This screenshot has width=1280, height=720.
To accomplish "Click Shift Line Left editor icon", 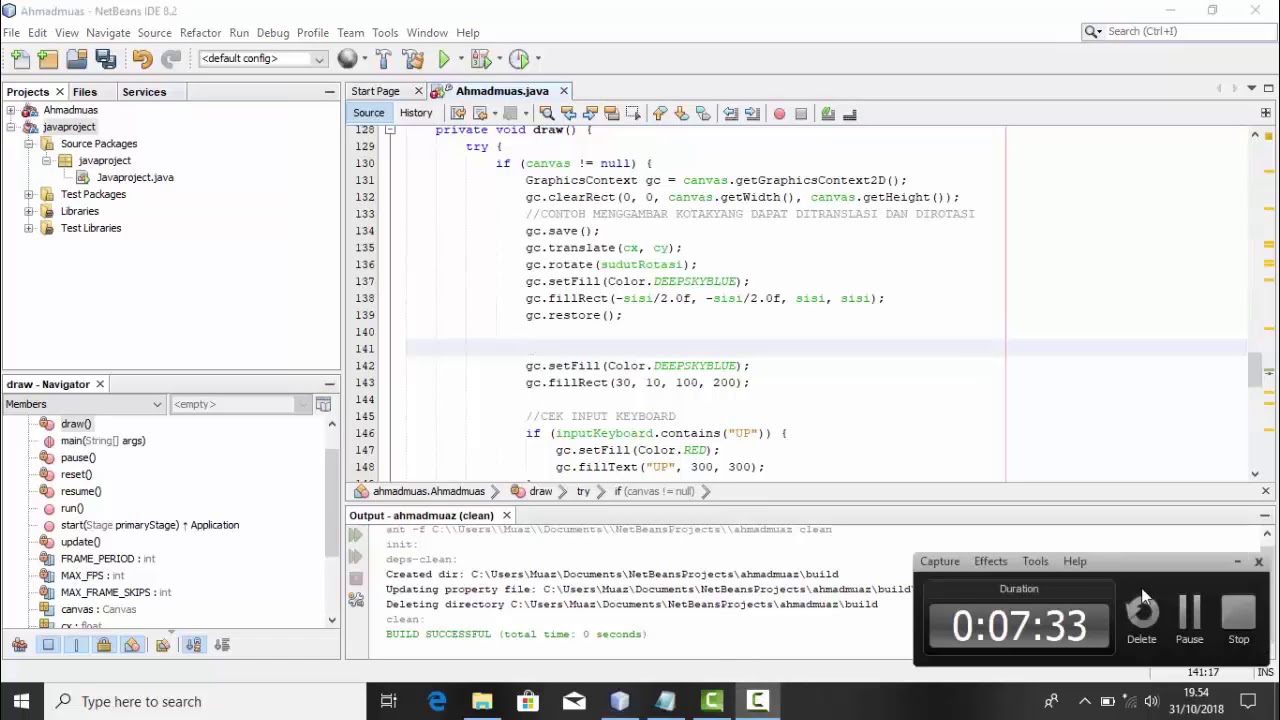I will pos(730,113).
